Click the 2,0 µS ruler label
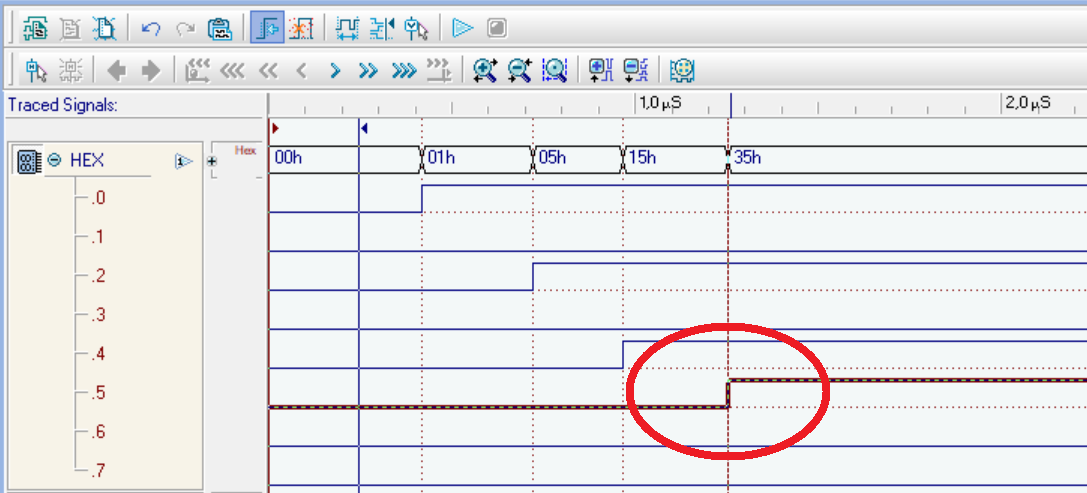The height and width of the screenshot is (493, 1087). [x=1027, y=104]
